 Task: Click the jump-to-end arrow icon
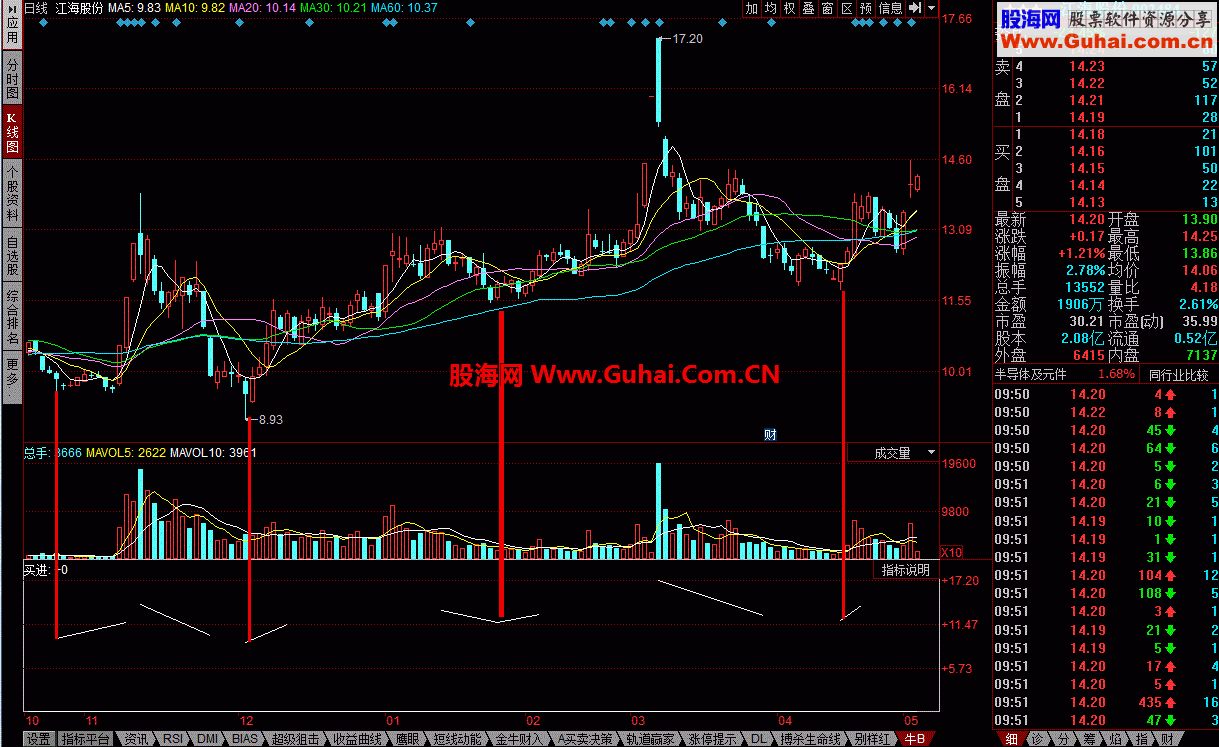914,8
